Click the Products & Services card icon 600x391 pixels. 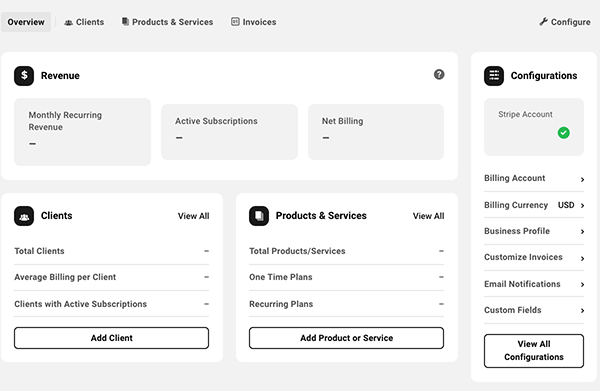(259, 216)
